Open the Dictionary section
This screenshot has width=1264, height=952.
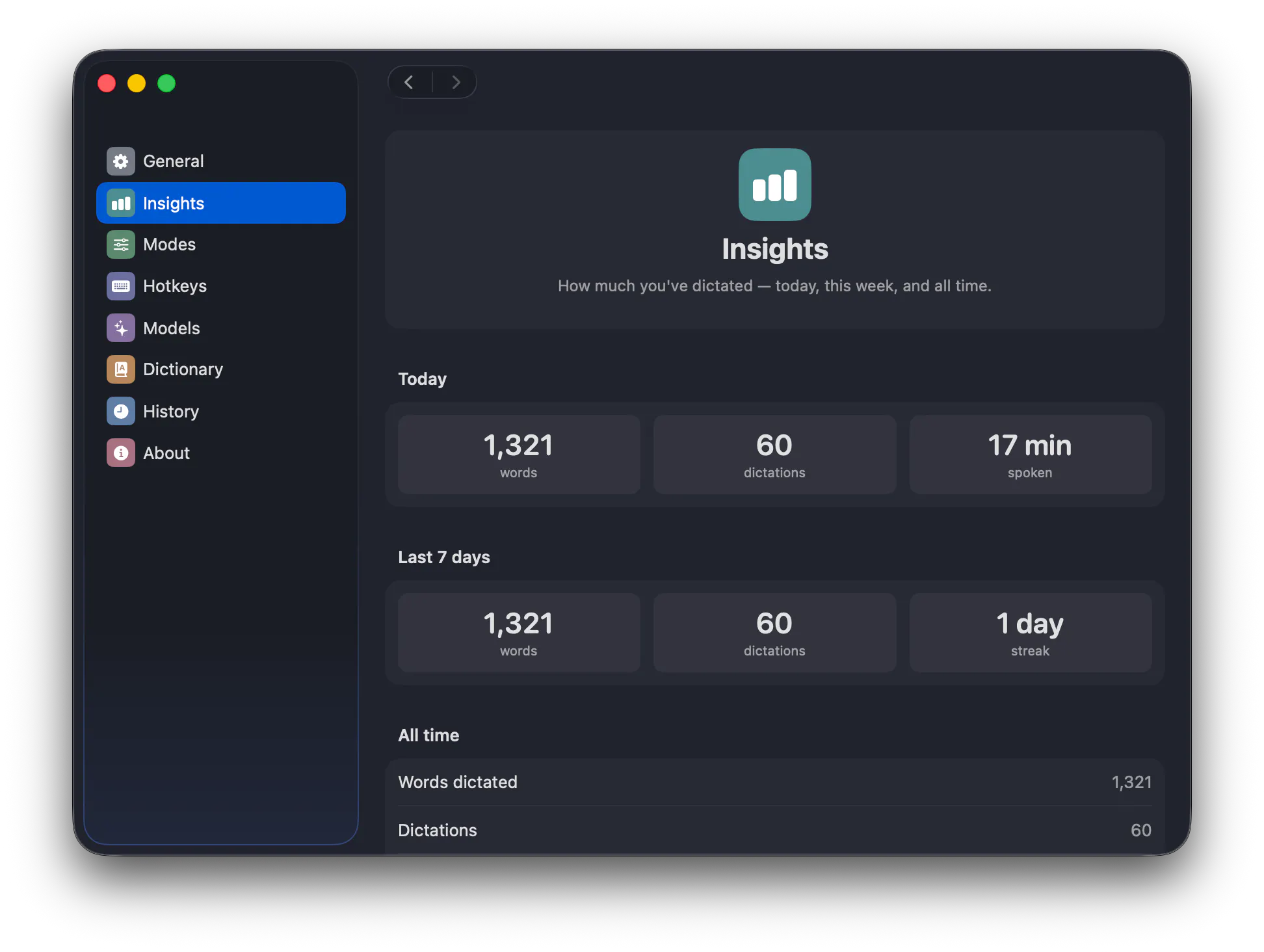click(220, 369)
